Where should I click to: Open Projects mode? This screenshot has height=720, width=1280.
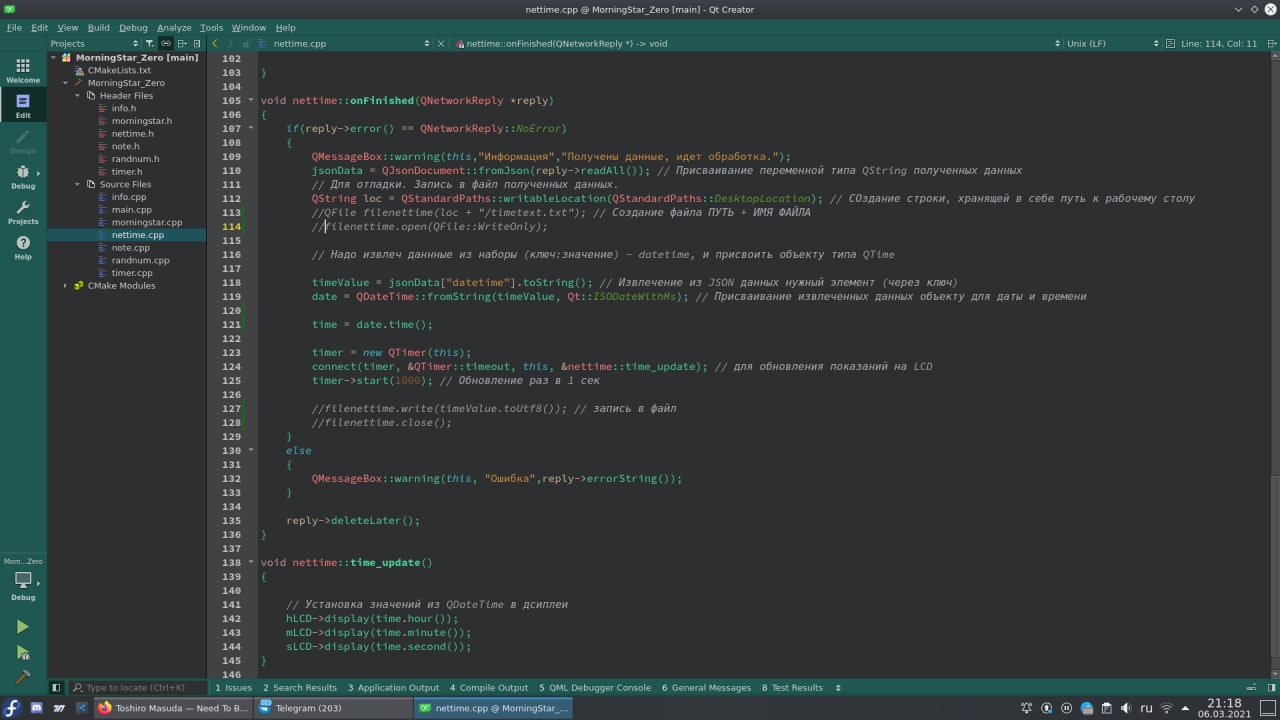(23, 212)
